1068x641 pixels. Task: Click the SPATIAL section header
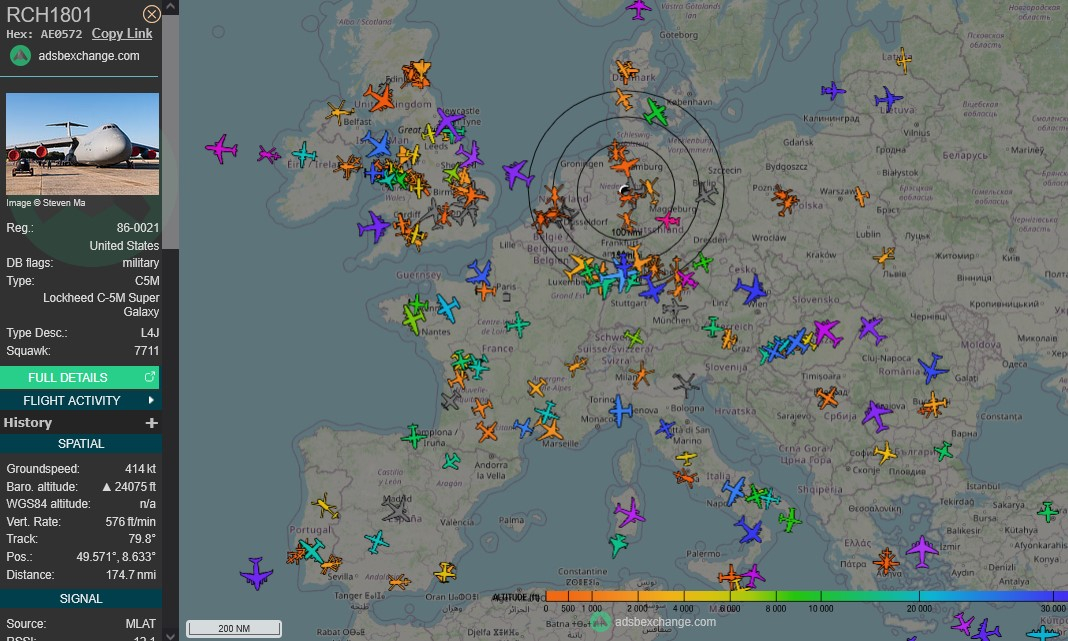click(x=80, y=443)
